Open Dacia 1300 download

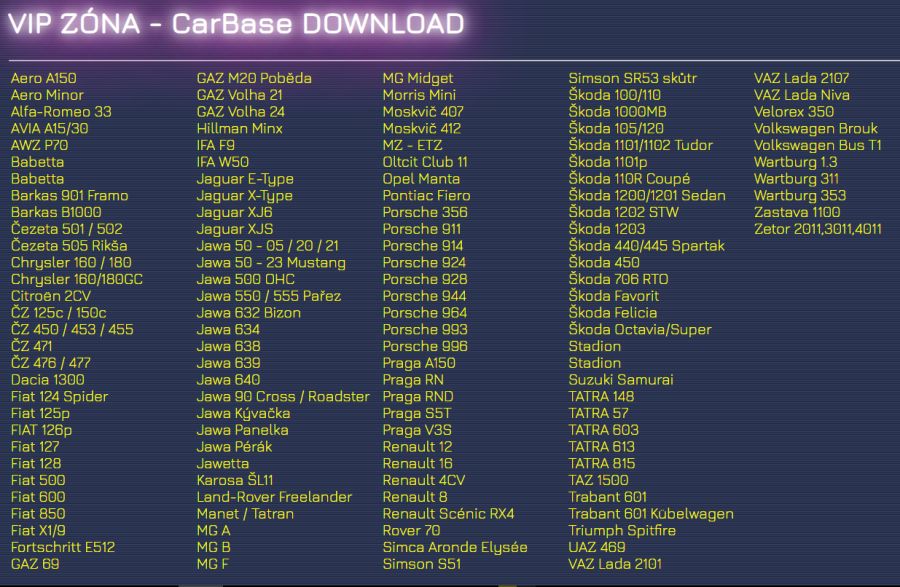coord(48,379)
